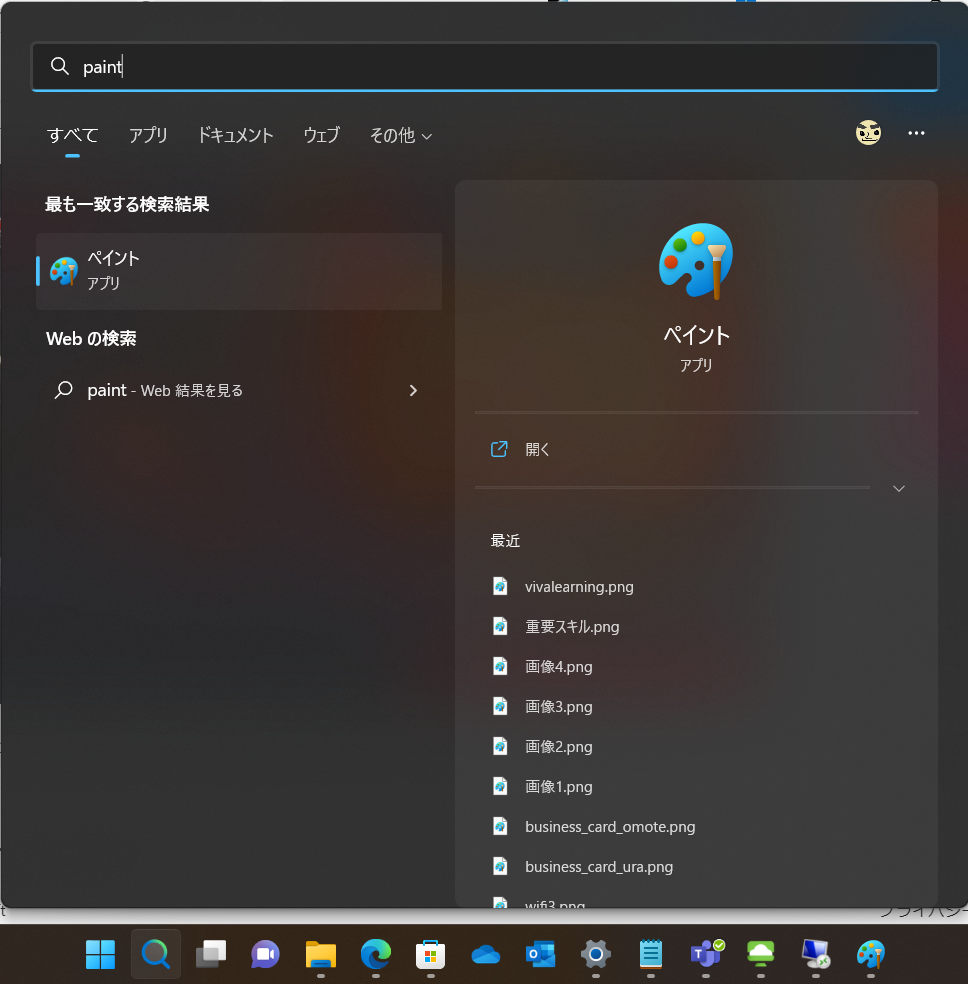This screenshot has width=968, height=984.
Task: Open recent file 画像4.png
Action: tap(558, 666)
